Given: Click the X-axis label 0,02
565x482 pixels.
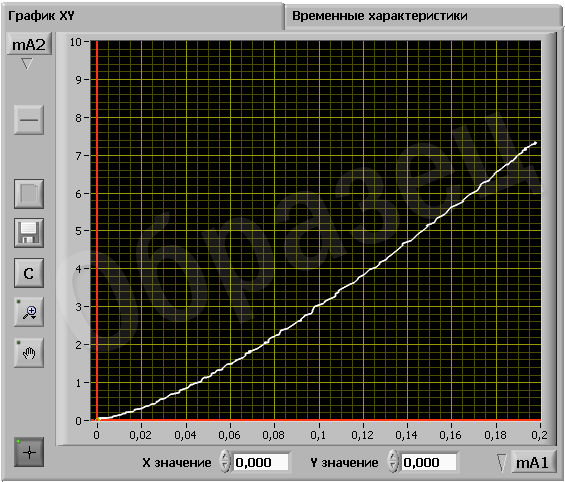Looking at the screenshot, I should point(141,435).
